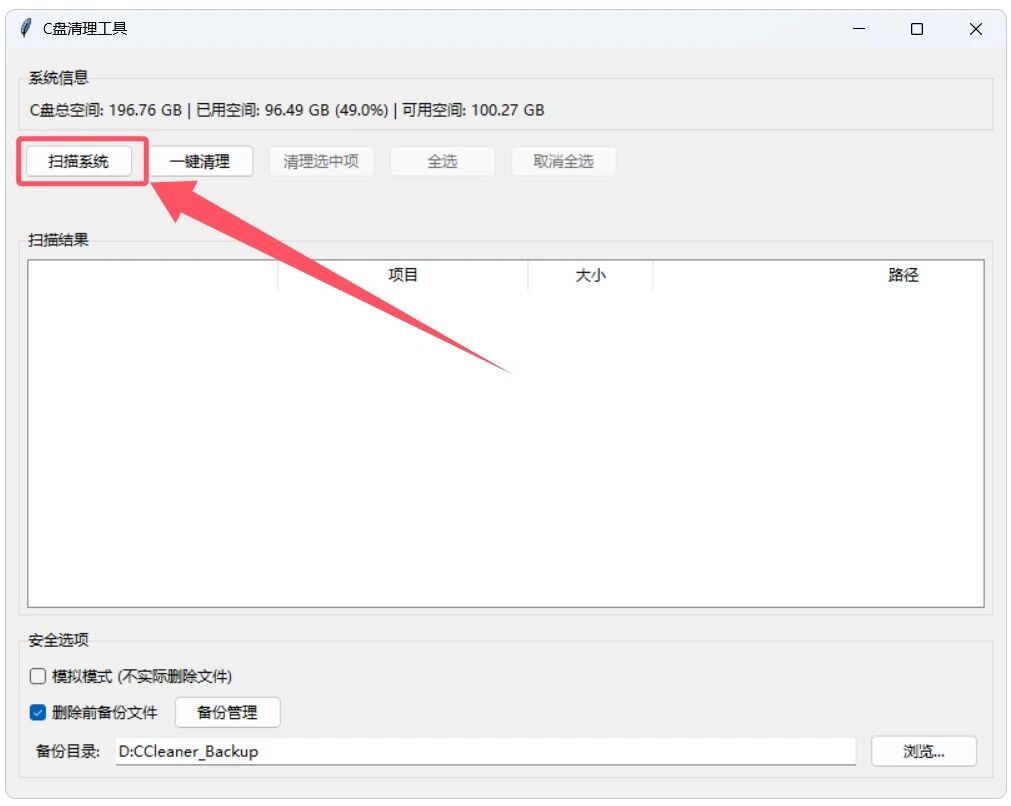
Task: Click the 扫描系统 scan button
Action: (x=79, y=161)
